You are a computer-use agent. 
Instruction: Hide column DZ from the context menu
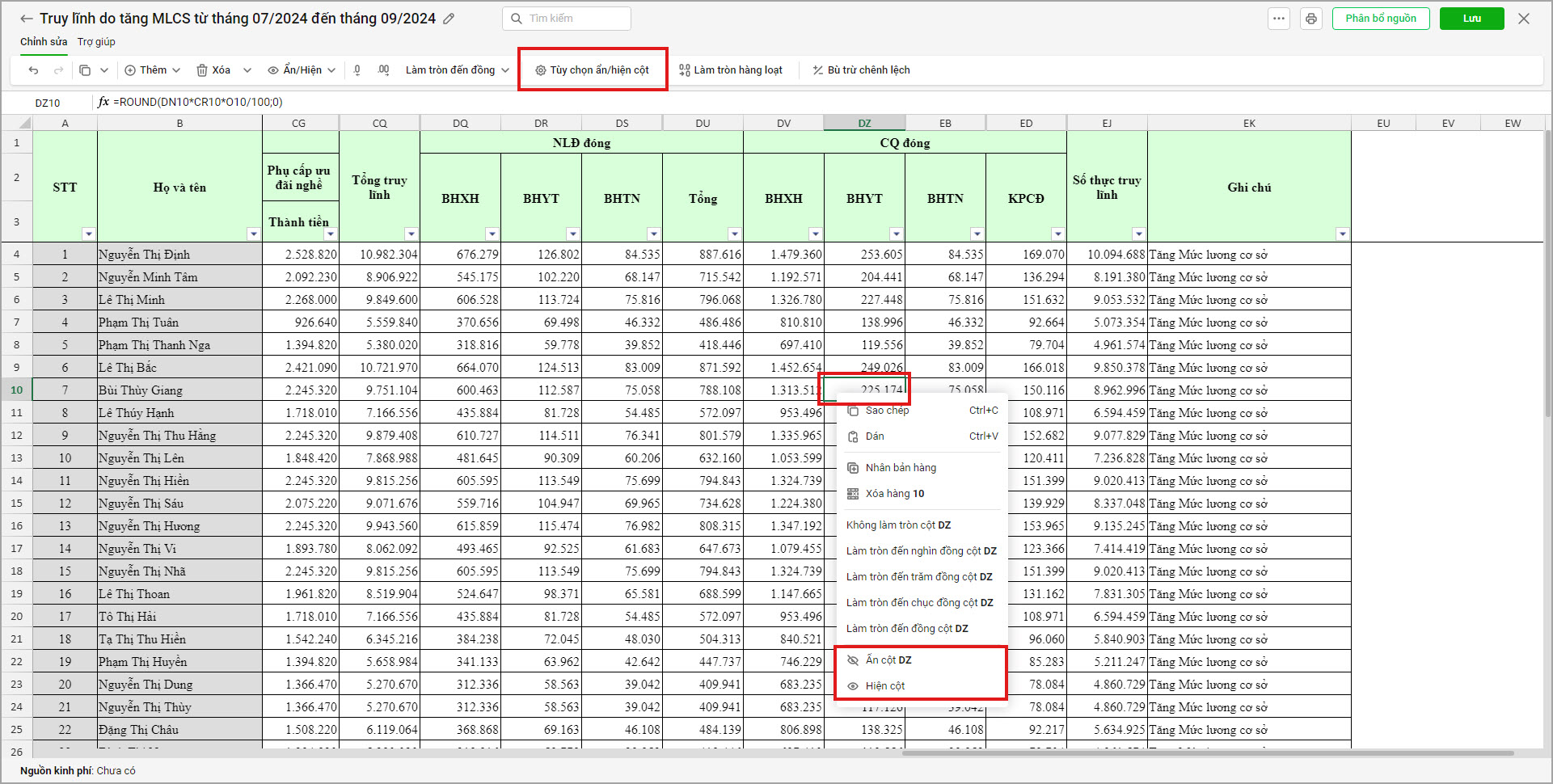(921, 660)
